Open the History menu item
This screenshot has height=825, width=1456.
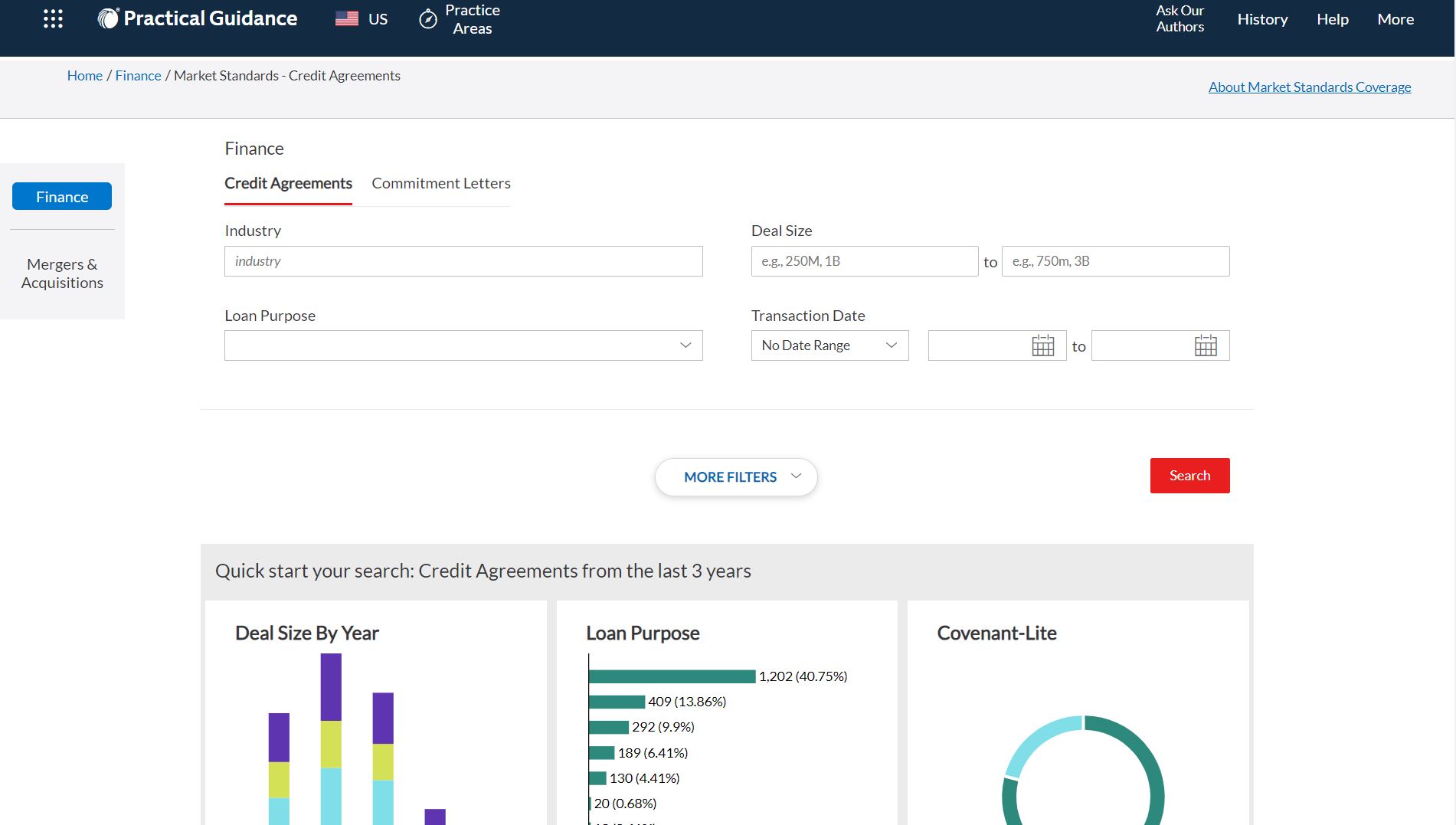(1261, 19)
